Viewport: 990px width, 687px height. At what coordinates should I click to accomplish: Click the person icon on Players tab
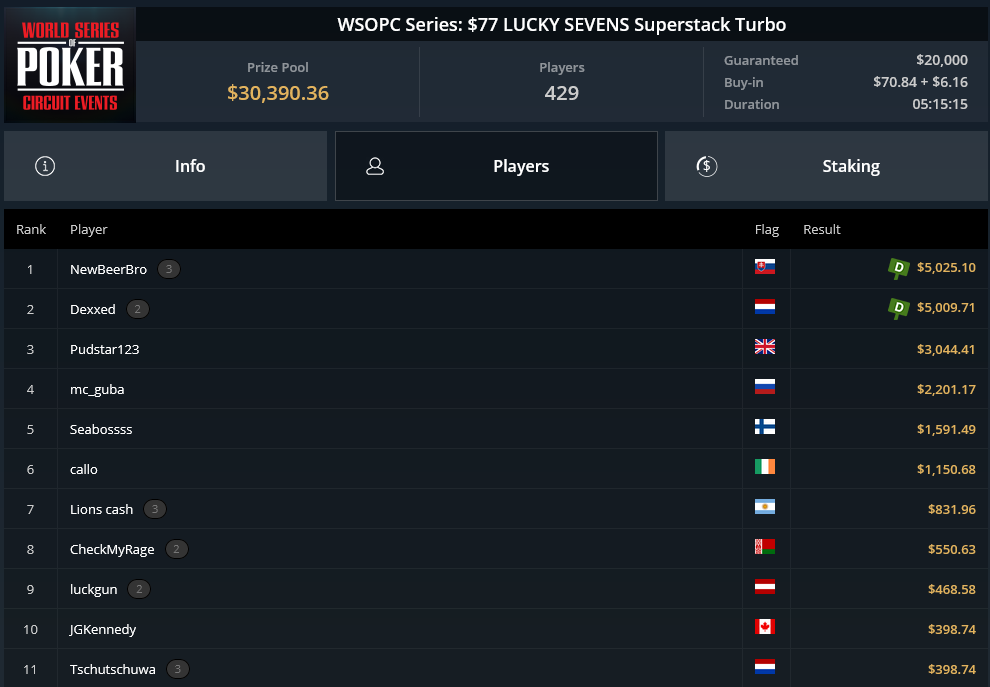pyautogui.click(x=375, y=166)
